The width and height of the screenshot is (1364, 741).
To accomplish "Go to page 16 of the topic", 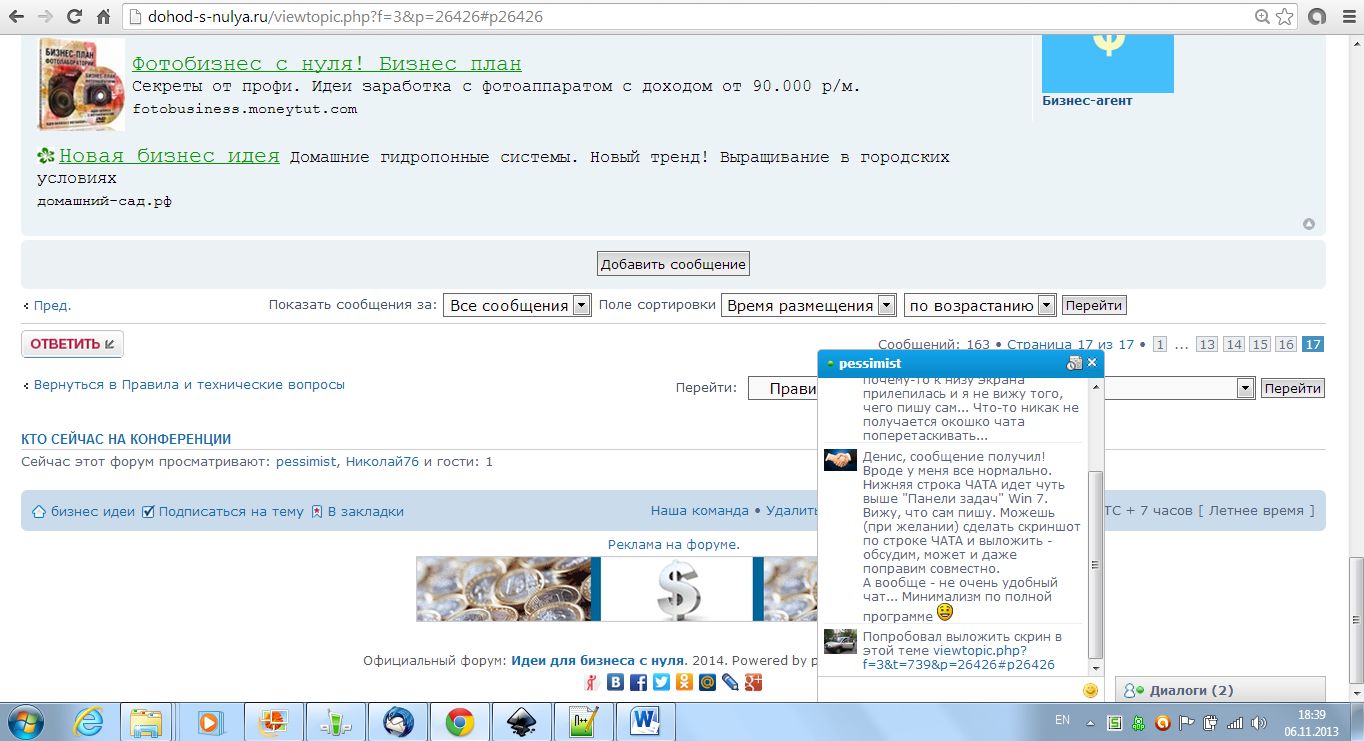I will (x=1286, y=344).
